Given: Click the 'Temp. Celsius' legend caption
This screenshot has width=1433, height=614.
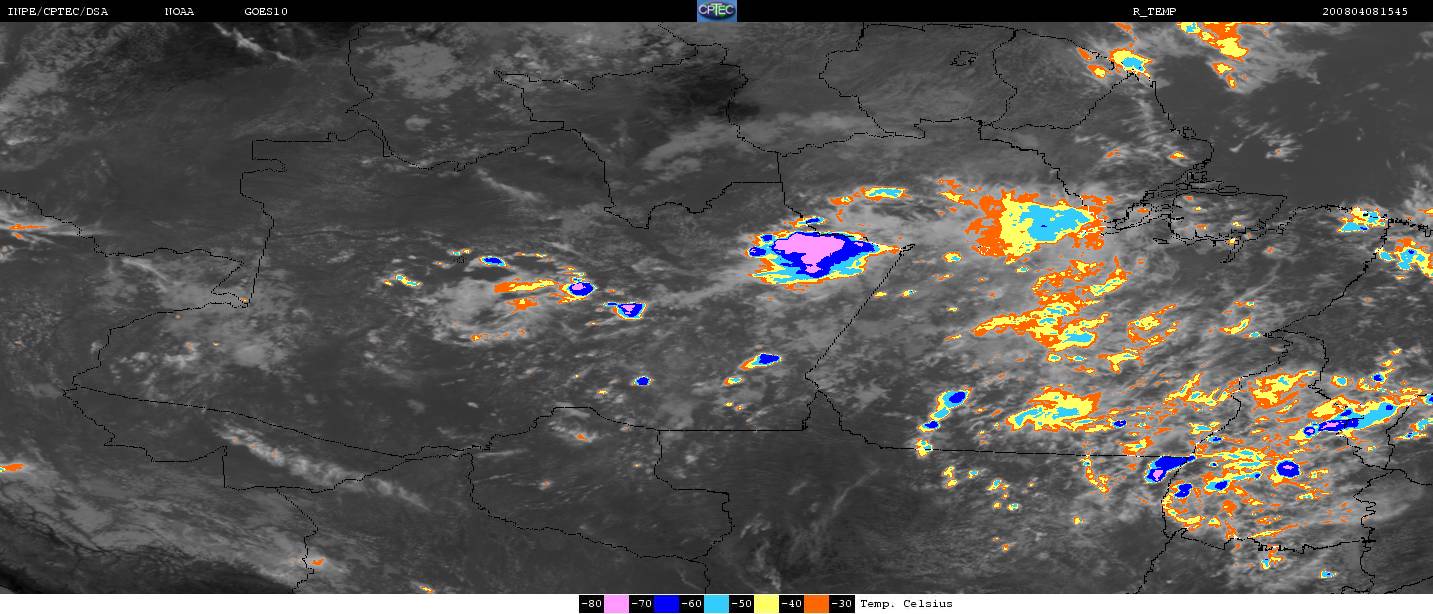Looking at the screenshot, I should 906,604.
